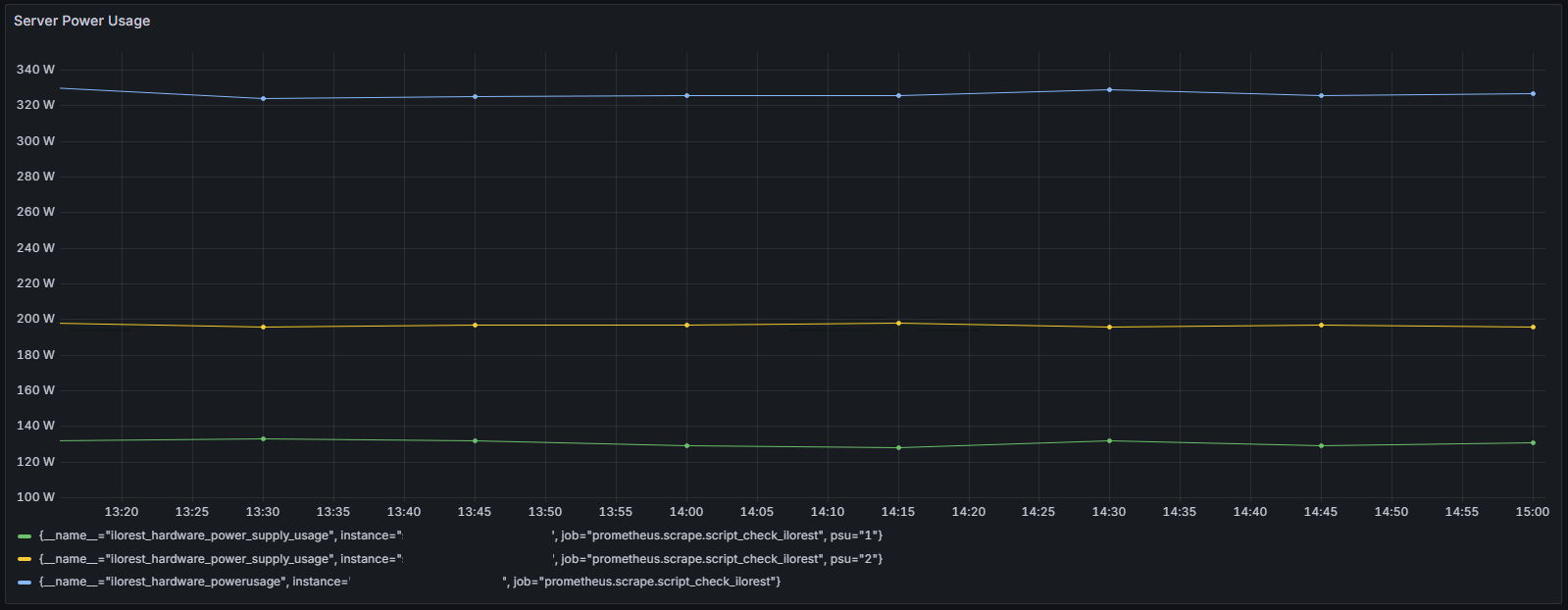Click the 13:20 label on time axis
Screen dimensions: 1568x610
122,512
